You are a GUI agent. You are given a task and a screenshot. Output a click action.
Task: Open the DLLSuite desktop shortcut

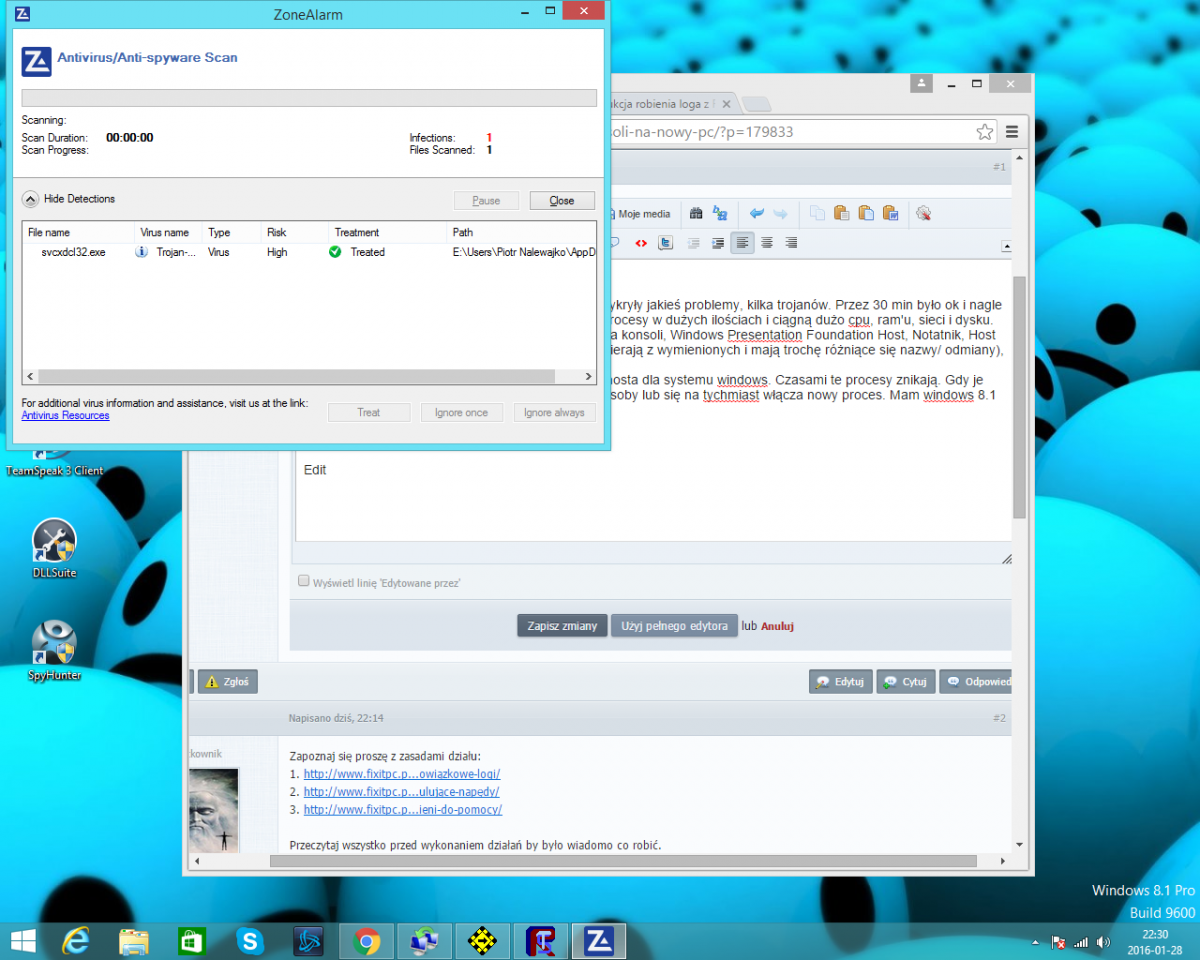[54, 548]
